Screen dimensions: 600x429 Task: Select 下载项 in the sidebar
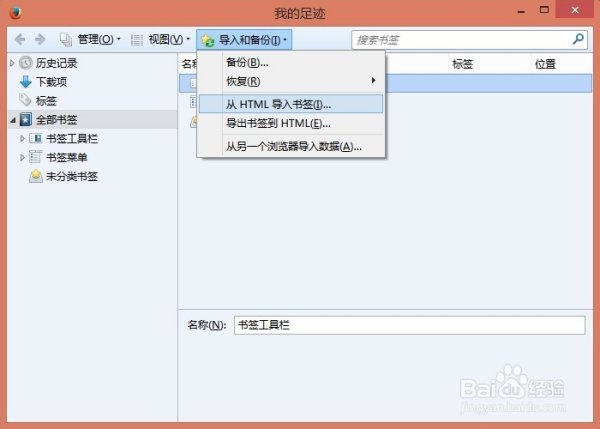click(52, 82)
